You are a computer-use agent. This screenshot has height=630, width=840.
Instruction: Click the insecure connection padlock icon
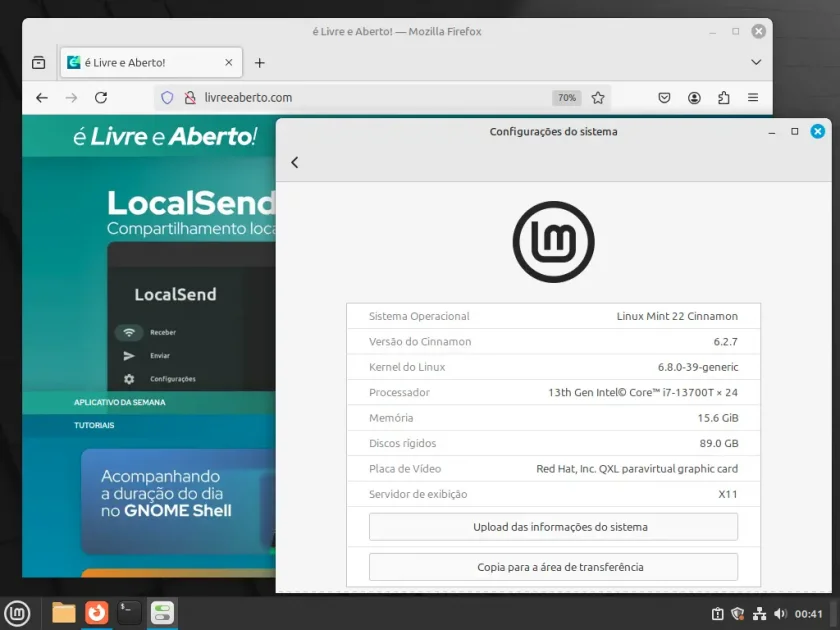tap(190, 98)
